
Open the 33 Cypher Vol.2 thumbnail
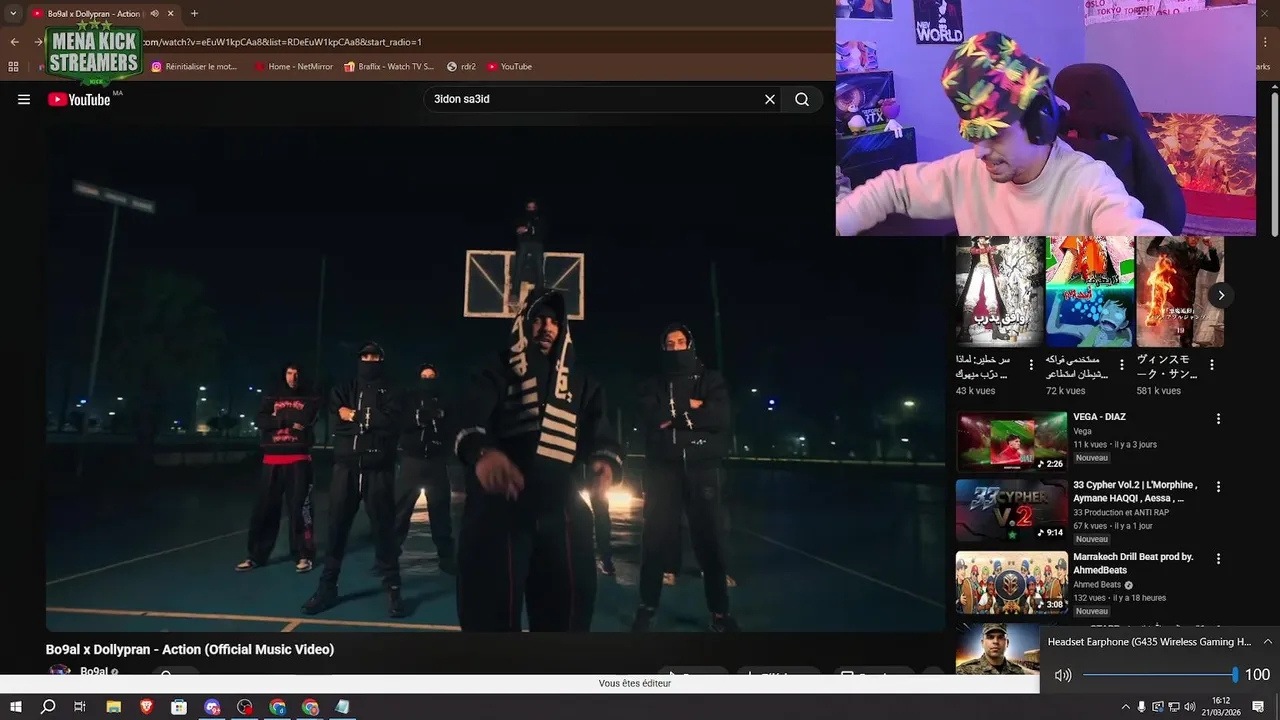pos(1011,511)
